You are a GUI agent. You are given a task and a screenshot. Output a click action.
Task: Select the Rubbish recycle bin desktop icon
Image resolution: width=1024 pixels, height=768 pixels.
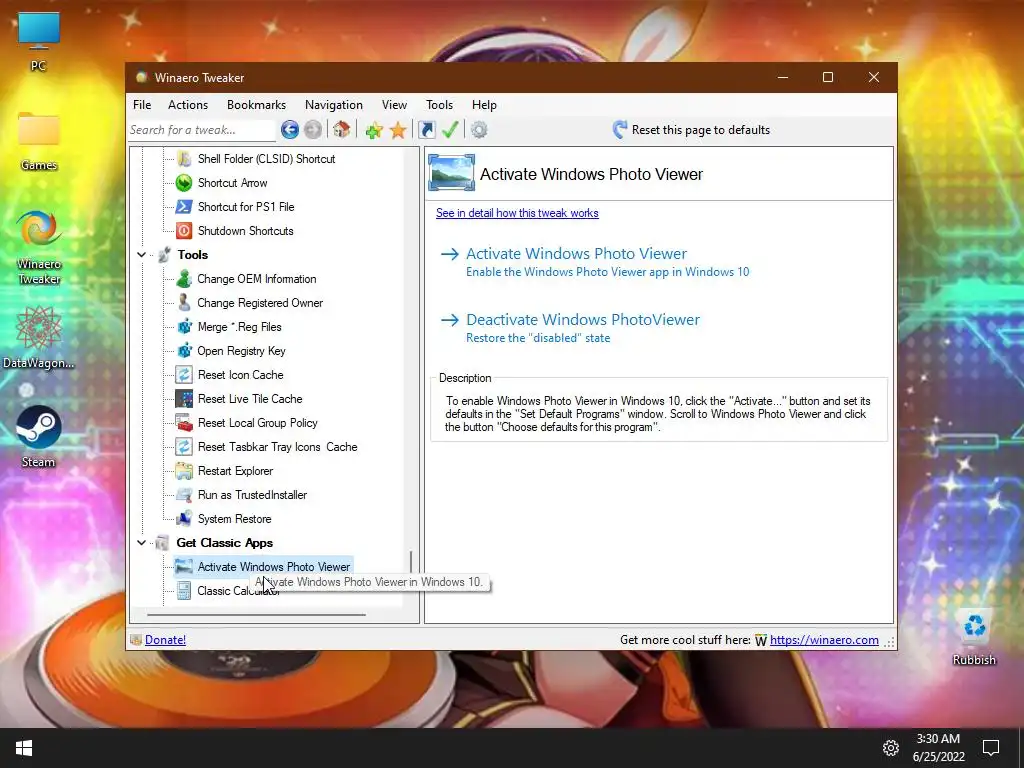[974, 635]
